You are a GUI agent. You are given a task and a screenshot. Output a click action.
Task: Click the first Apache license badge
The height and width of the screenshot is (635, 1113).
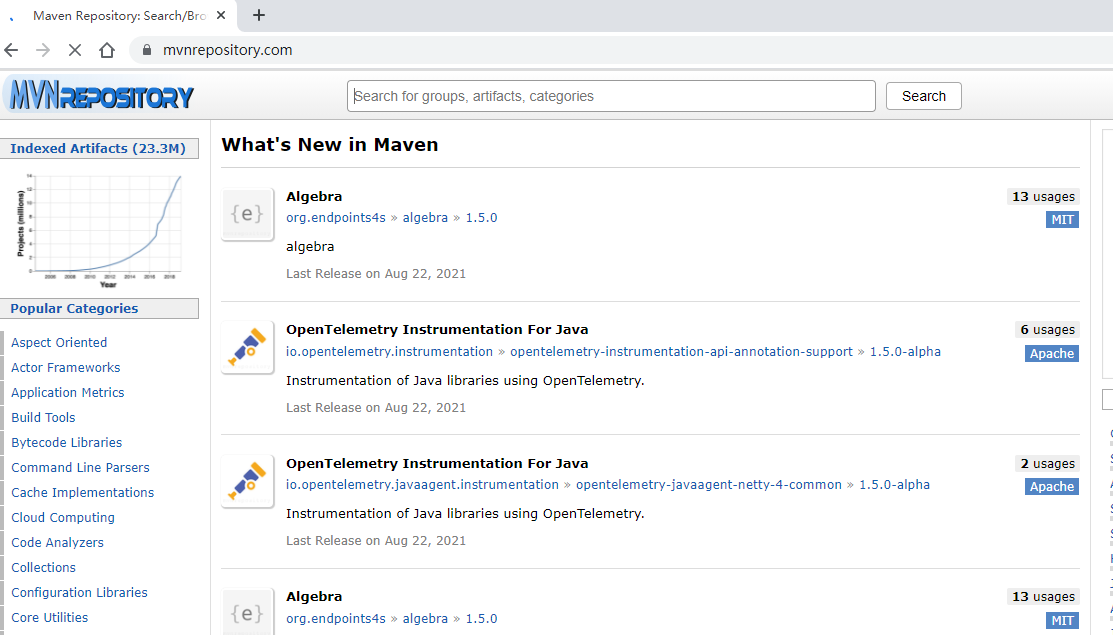[1051, 354]
